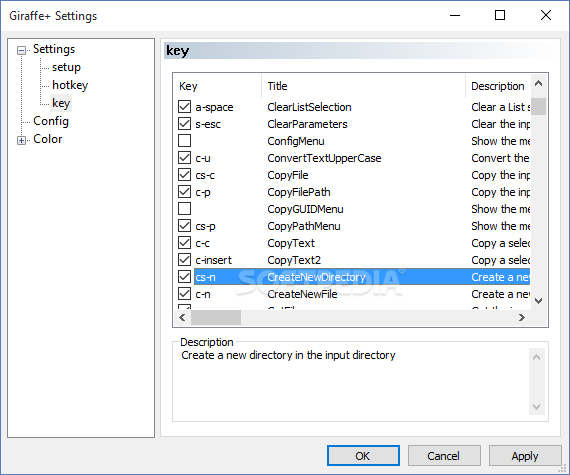Select the ConvertTextUpperCase row title

(324, 158)
